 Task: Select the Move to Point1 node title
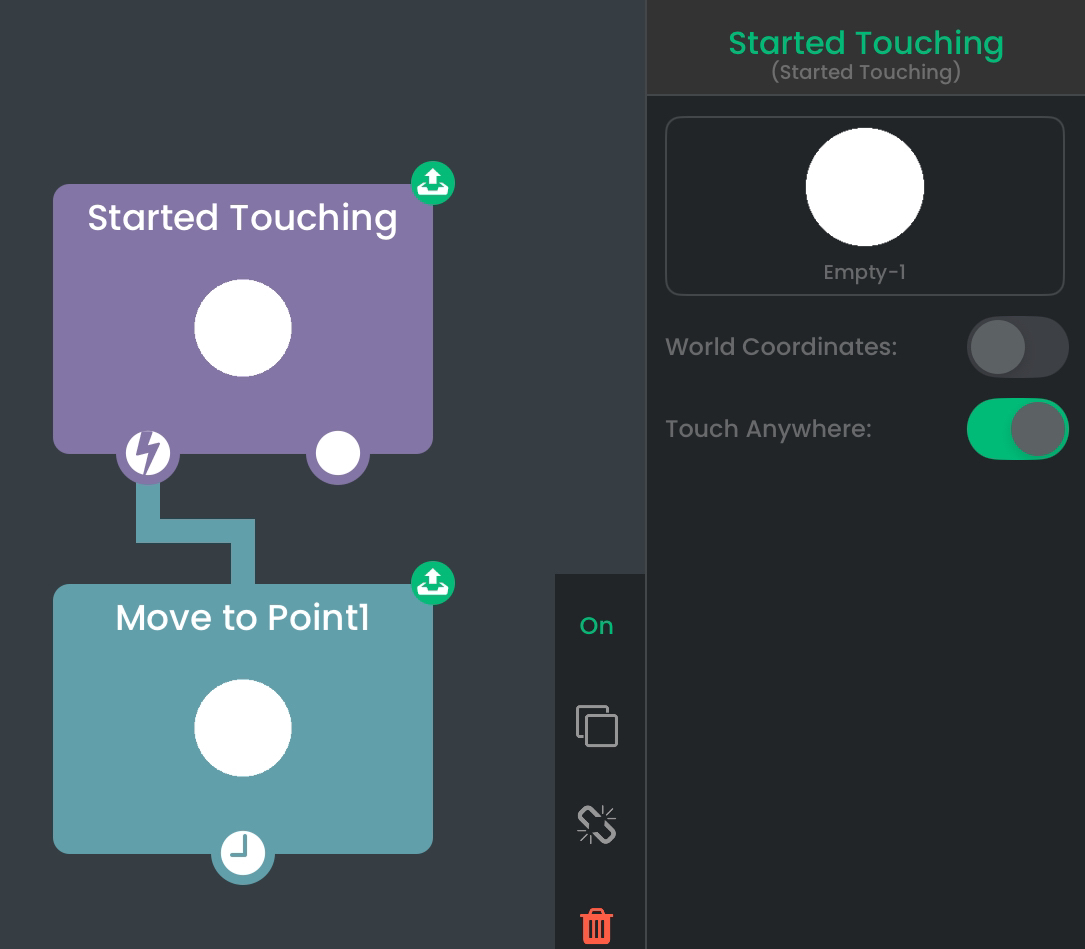[242, 618]
